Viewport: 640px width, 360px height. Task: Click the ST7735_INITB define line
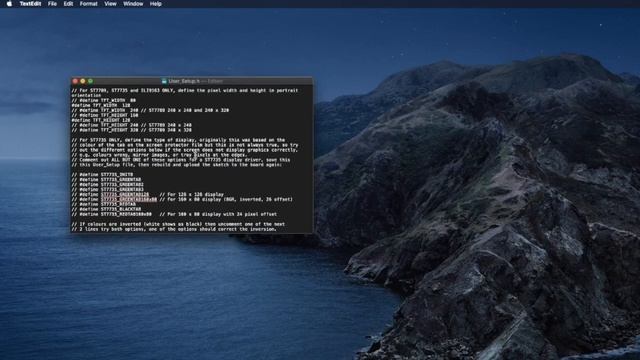[x=102, y=175]
